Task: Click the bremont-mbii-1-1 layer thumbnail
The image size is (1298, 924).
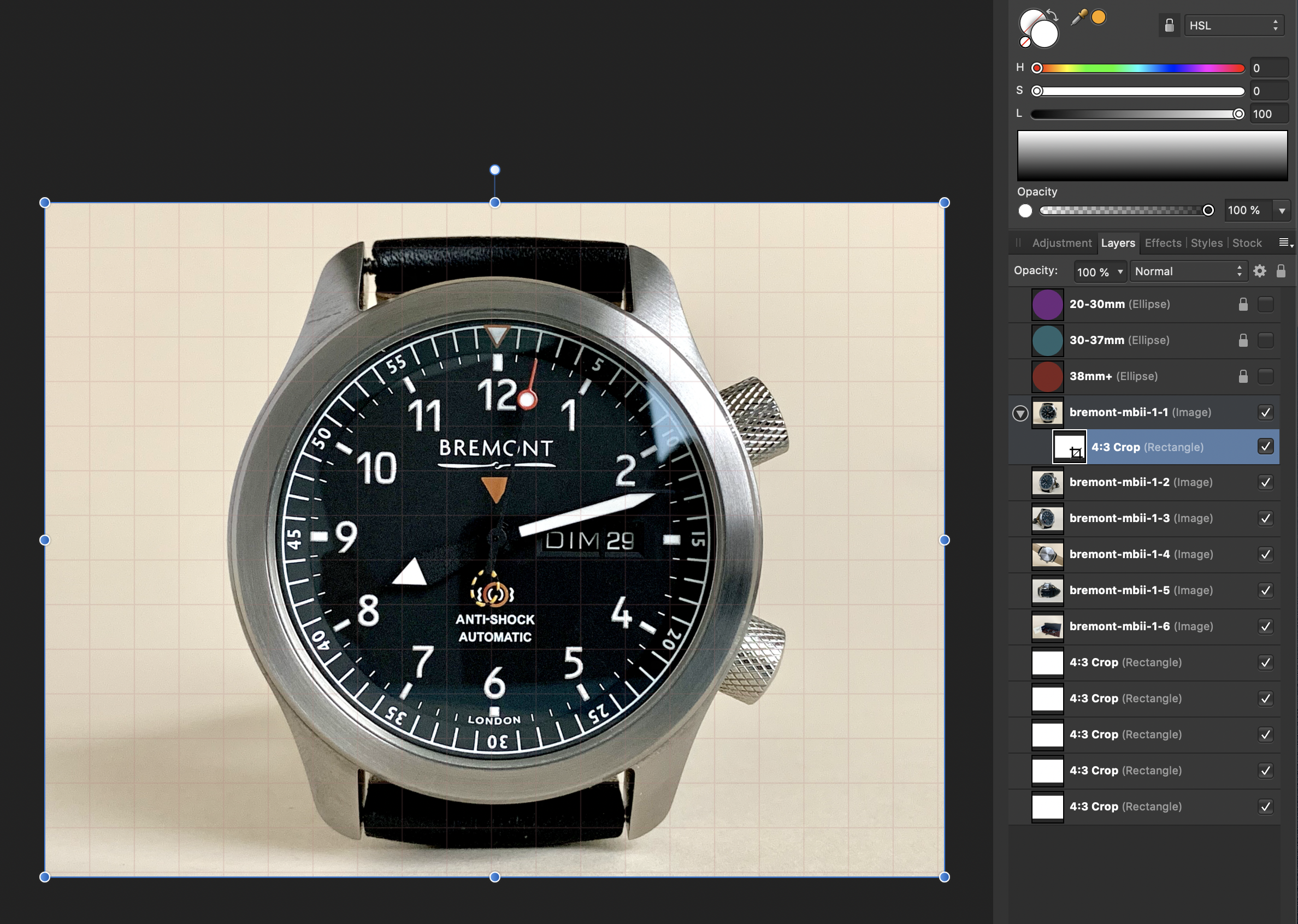Action: click(1047, 412)
